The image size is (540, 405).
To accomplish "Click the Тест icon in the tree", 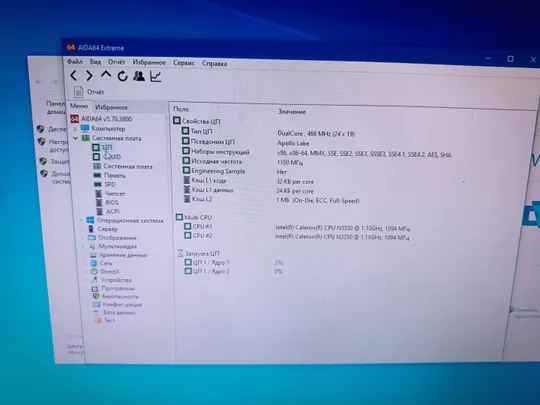I will pyautogui.click(x=98, y=320).
